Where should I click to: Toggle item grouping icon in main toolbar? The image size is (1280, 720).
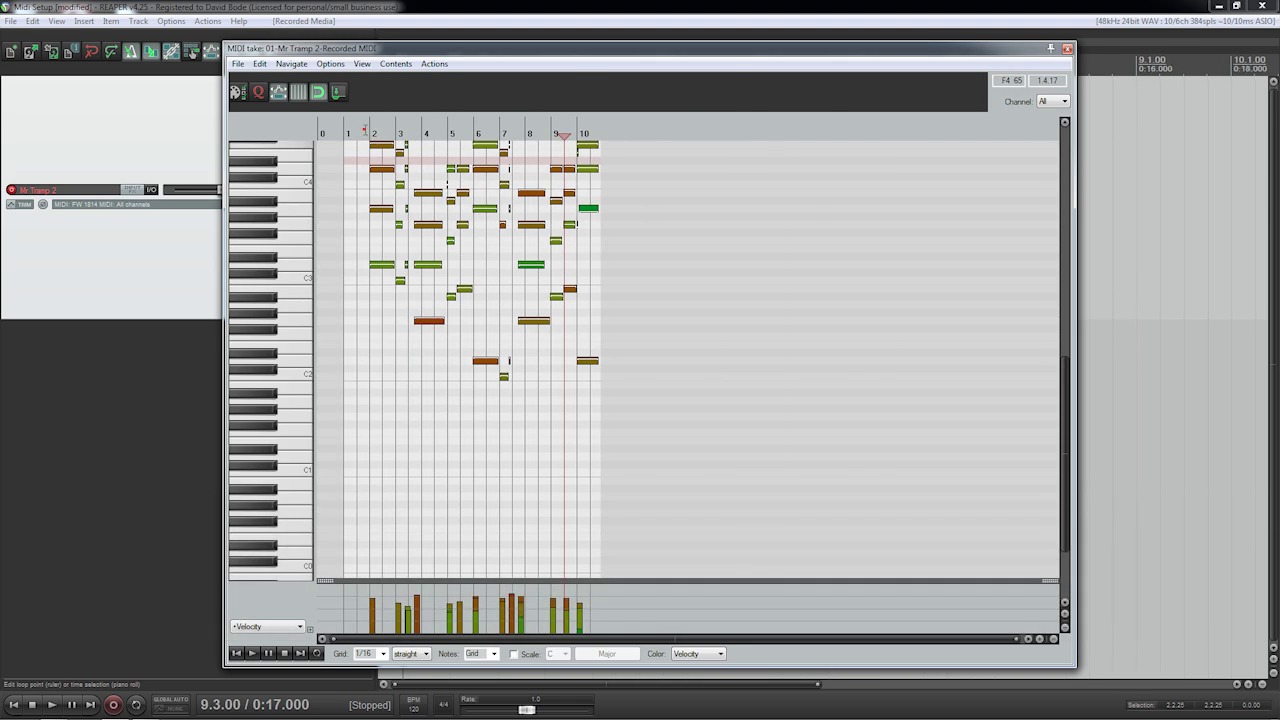pyautogui.click(x=171, y=51)
